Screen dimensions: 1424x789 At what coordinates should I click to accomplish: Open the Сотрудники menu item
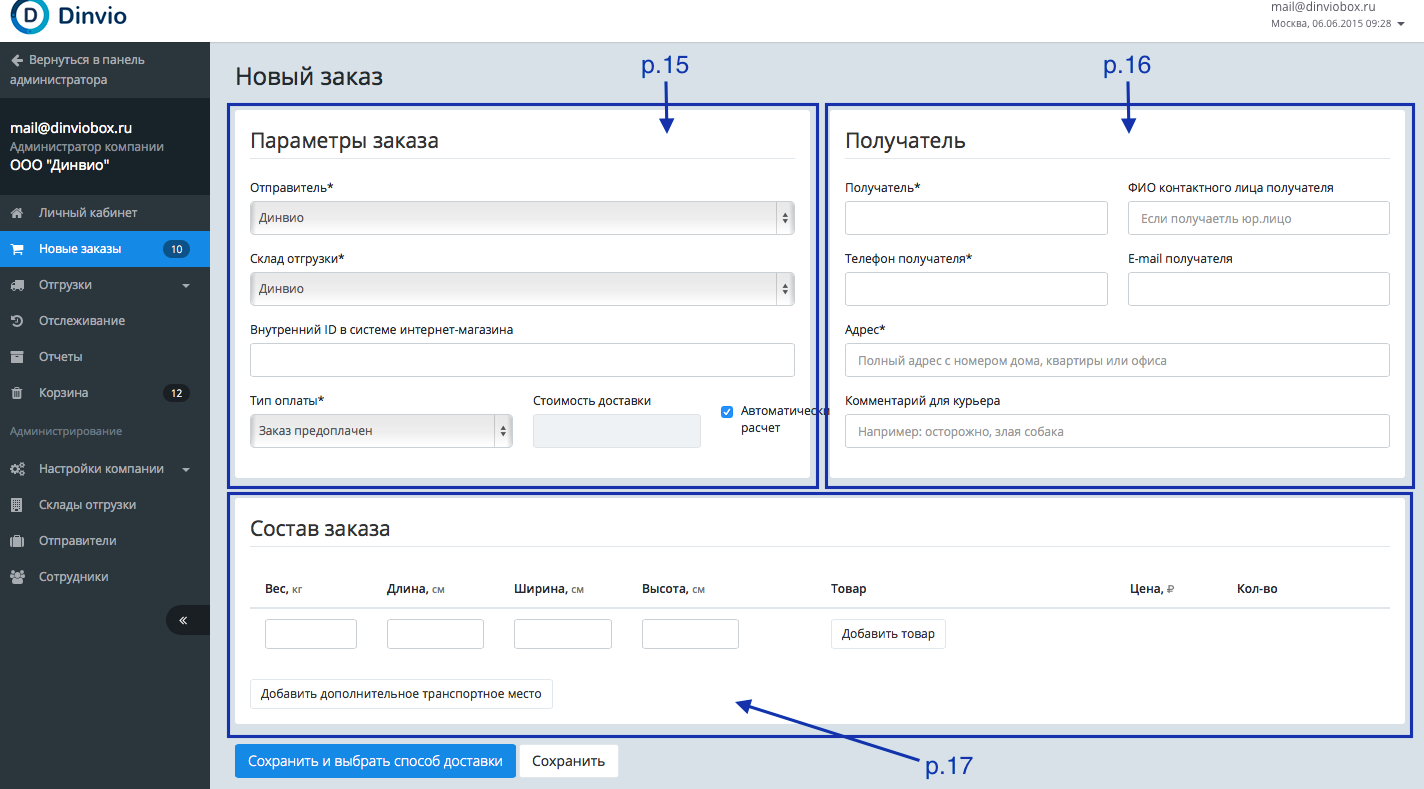tap(105, 577)
